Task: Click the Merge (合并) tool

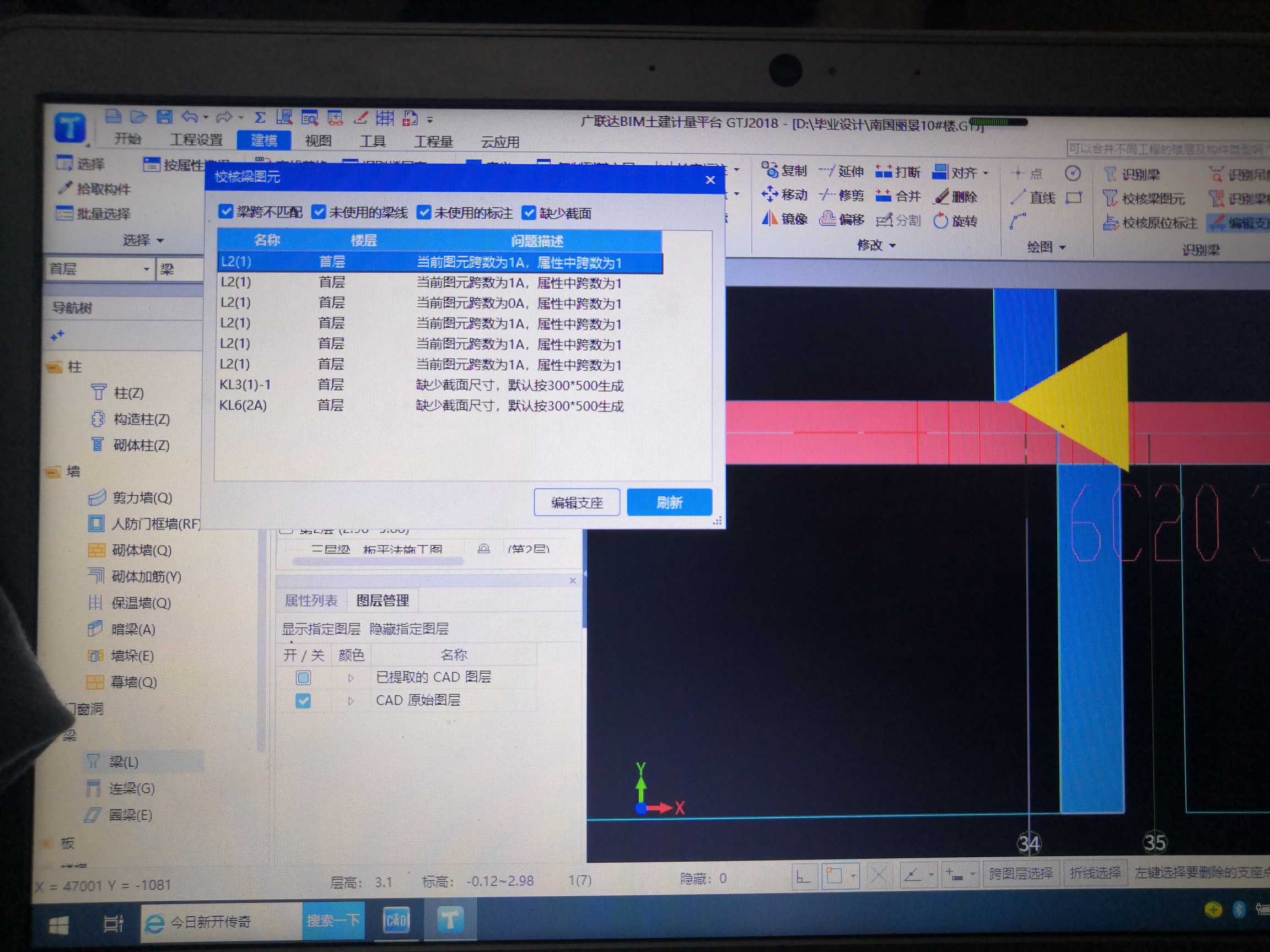Action: click(x=897, y=196)
